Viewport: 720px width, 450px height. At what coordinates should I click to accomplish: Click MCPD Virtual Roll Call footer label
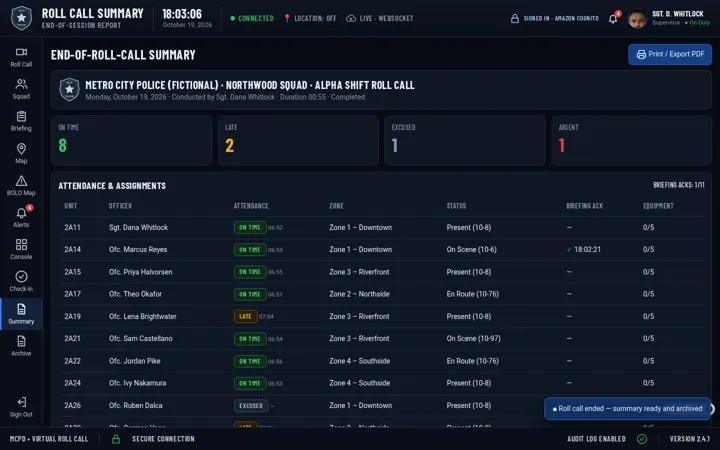tap(49, 439)
